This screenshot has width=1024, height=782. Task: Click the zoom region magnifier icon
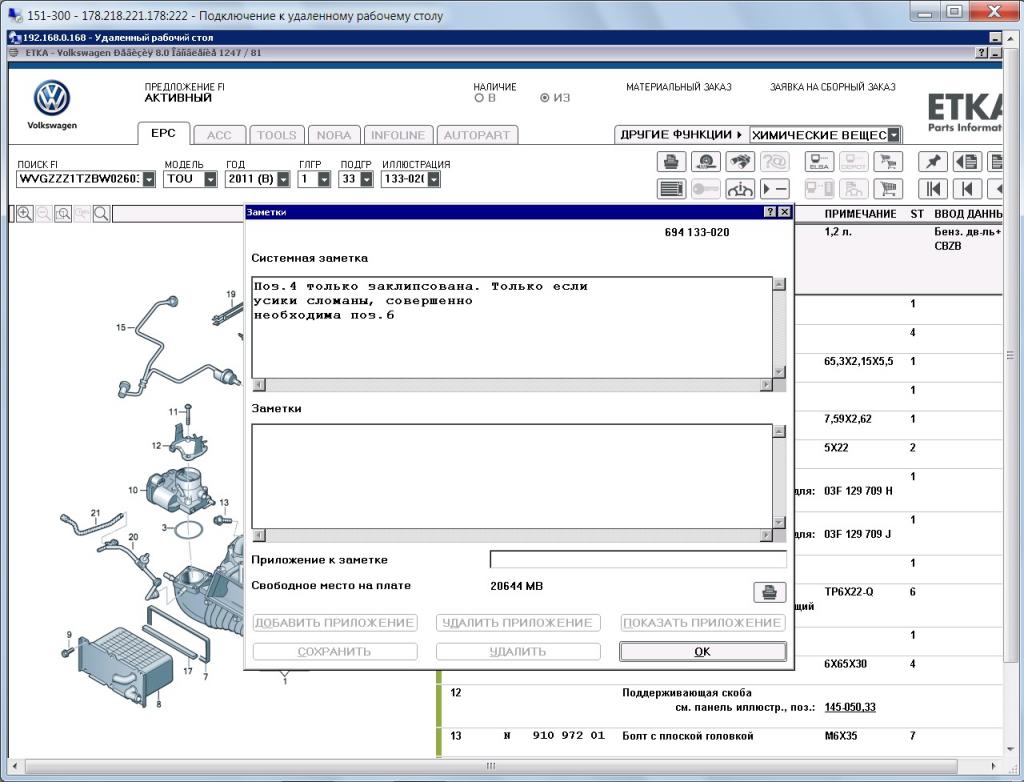tap(63, 214)
